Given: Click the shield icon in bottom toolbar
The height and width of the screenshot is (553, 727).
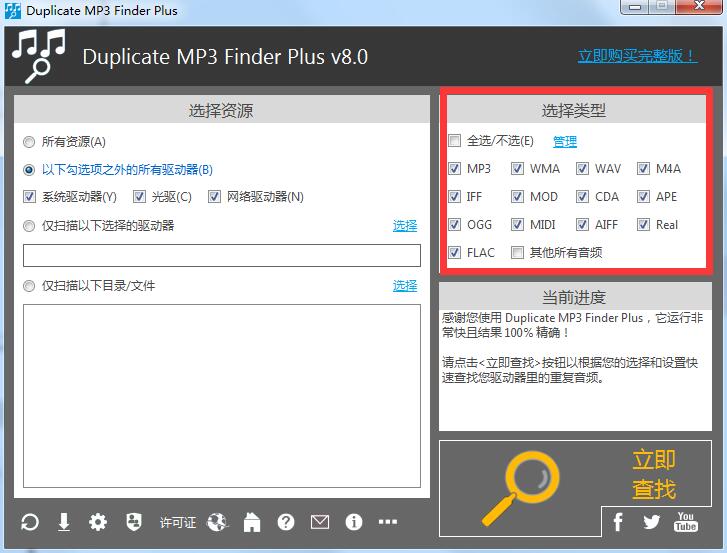Looking at the screenshot, I should click(x=134, y=522).
